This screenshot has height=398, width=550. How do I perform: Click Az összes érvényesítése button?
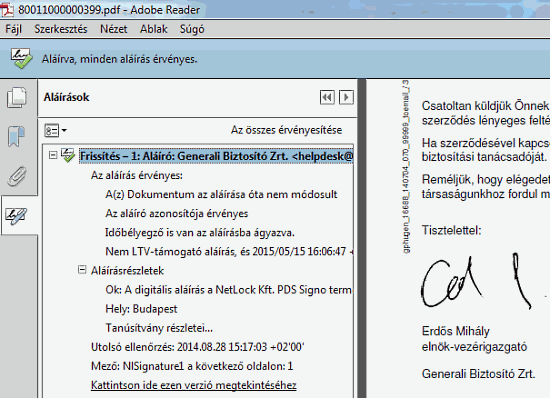[286, 130]
